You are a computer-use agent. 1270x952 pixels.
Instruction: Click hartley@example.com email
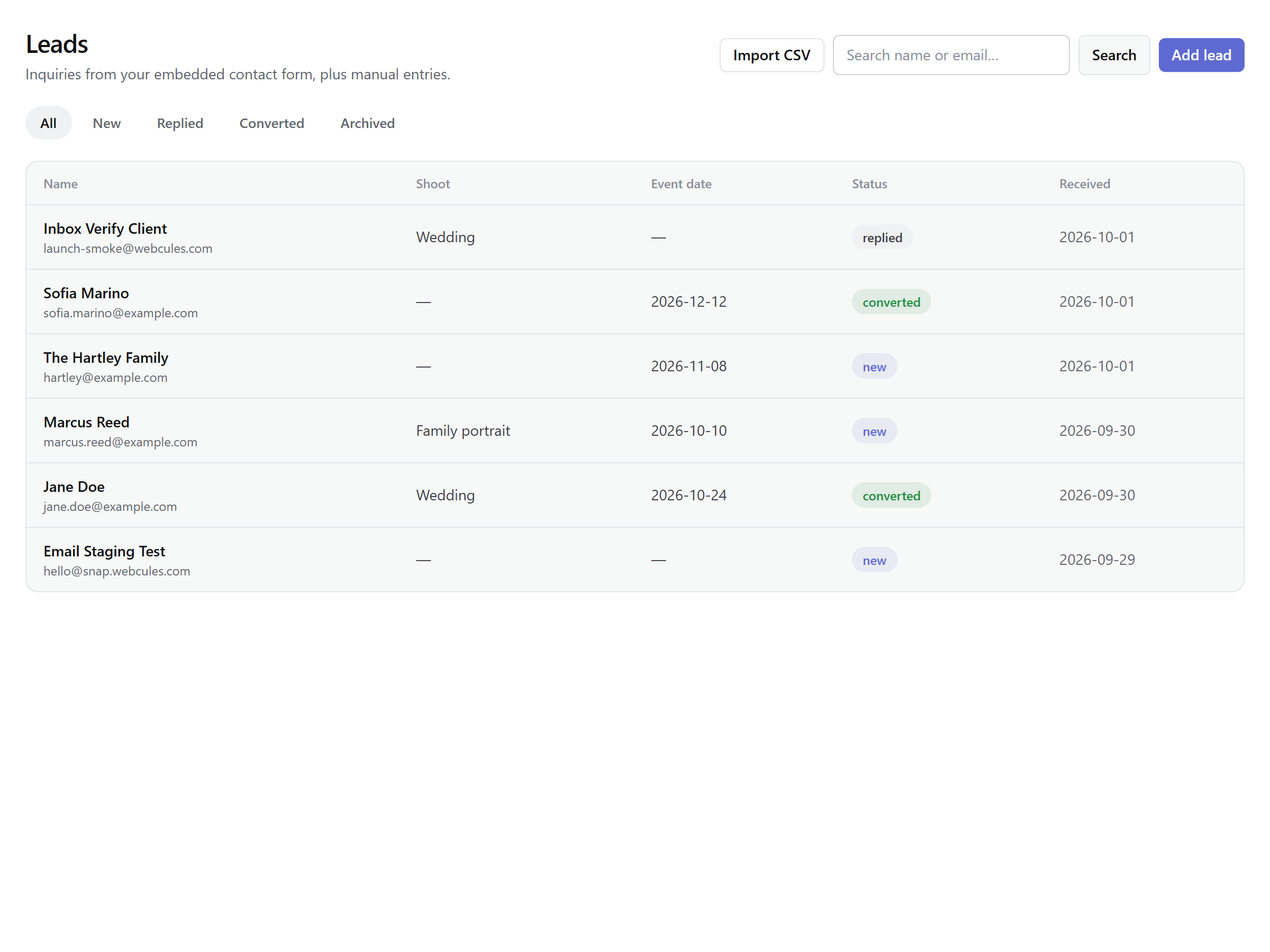(106, 378)
